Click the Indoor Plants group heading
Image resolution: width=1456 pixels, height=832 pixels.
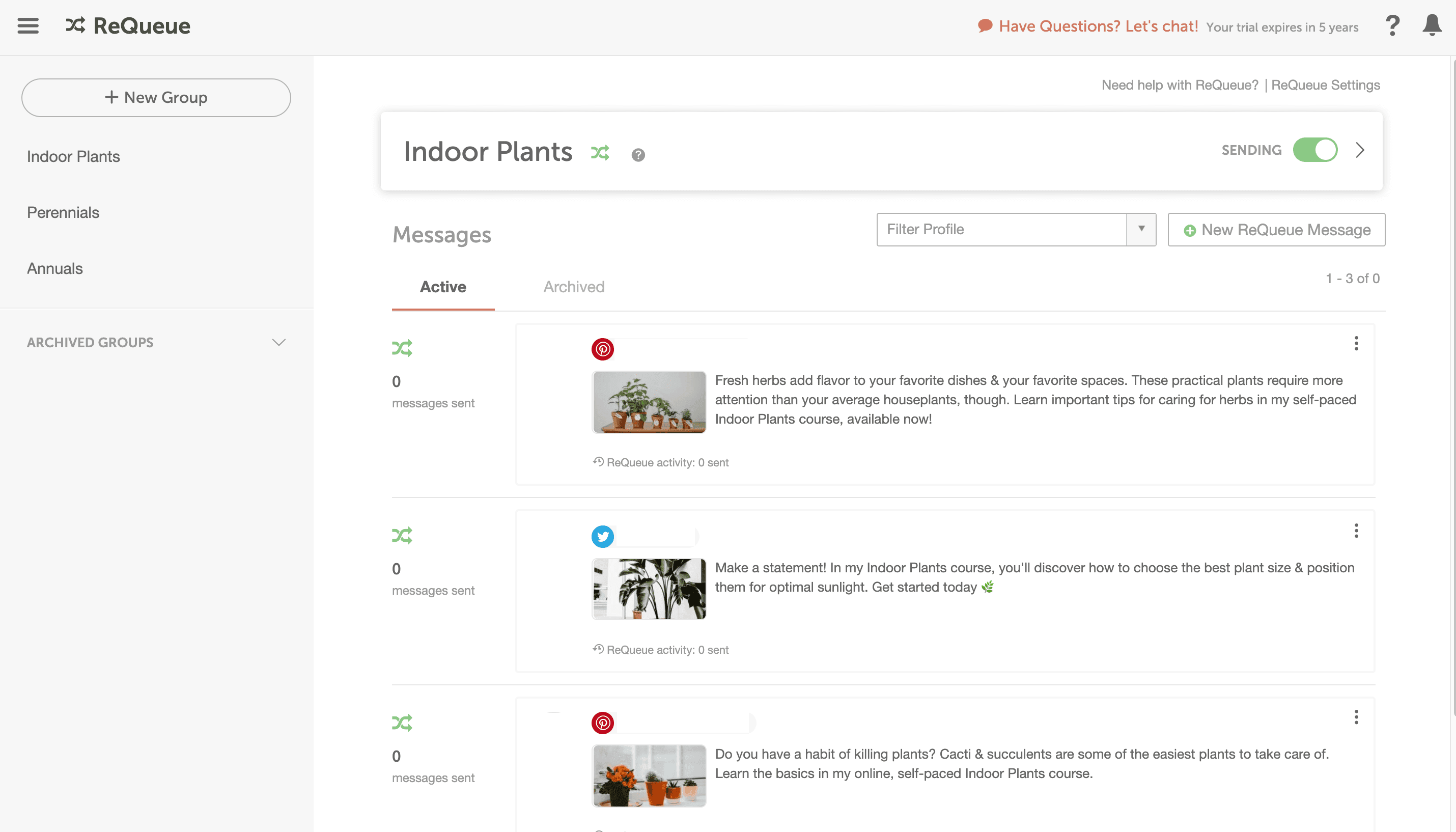488,151
